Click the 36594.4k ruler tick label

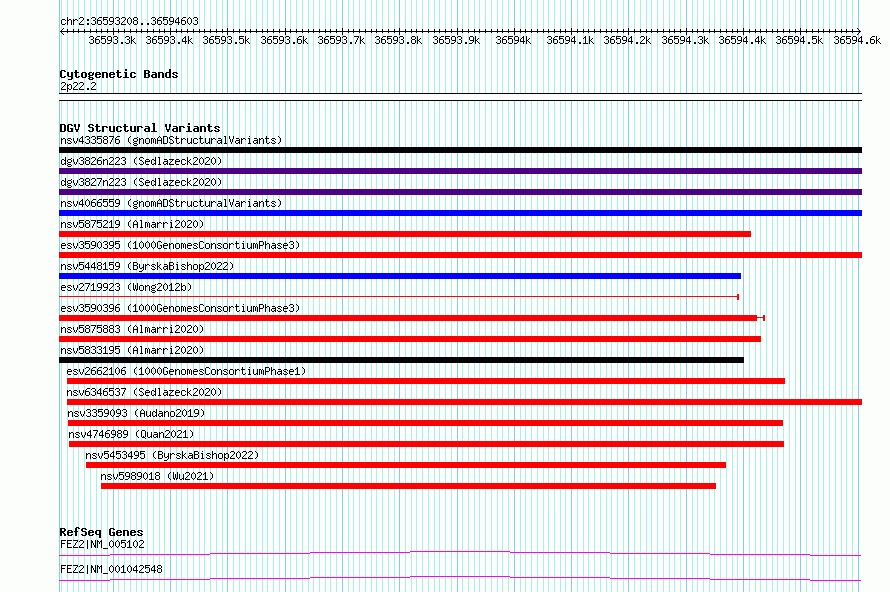coord(742,40)
